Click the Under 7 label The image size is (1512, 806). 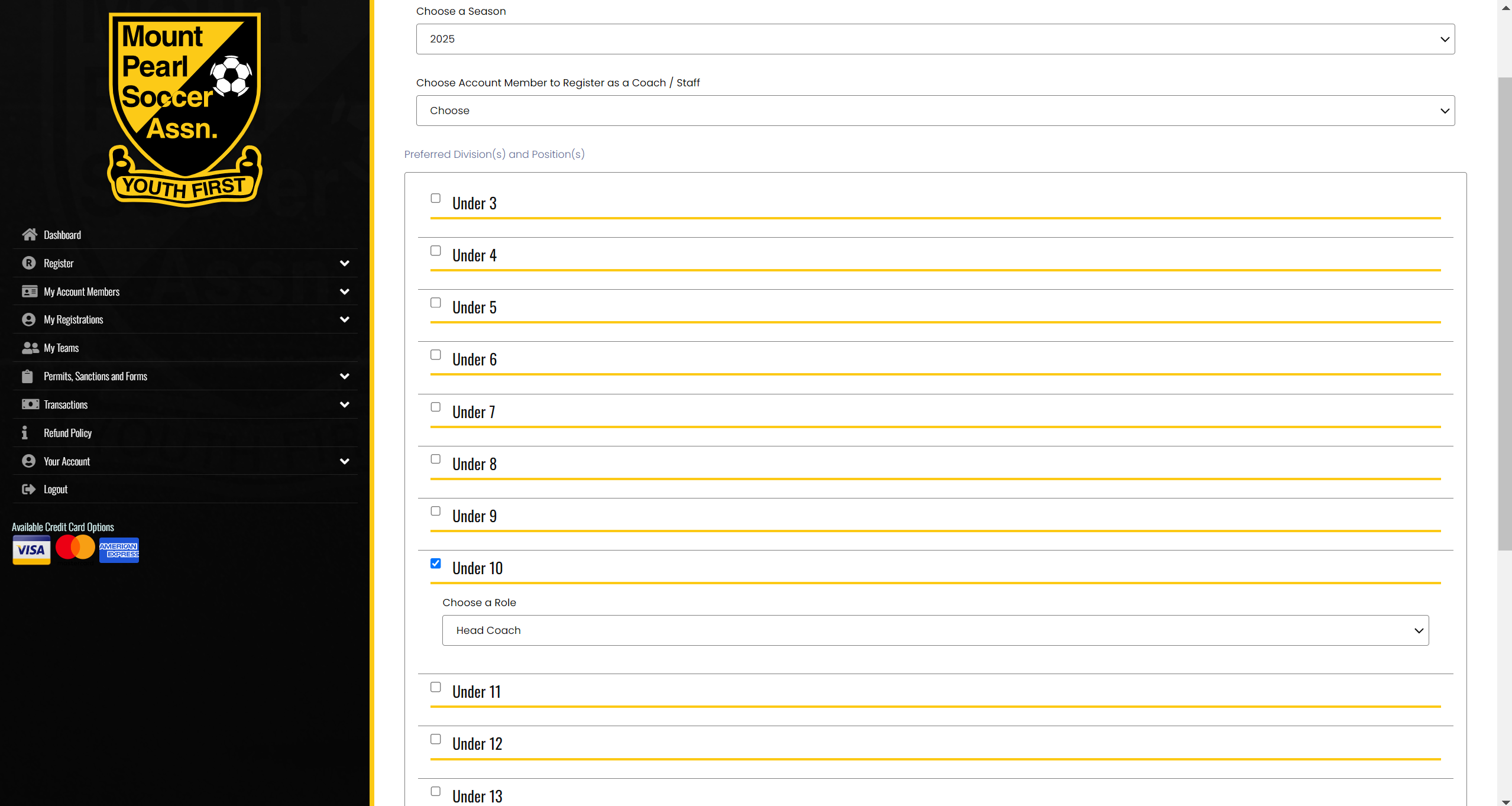(474, 412)
